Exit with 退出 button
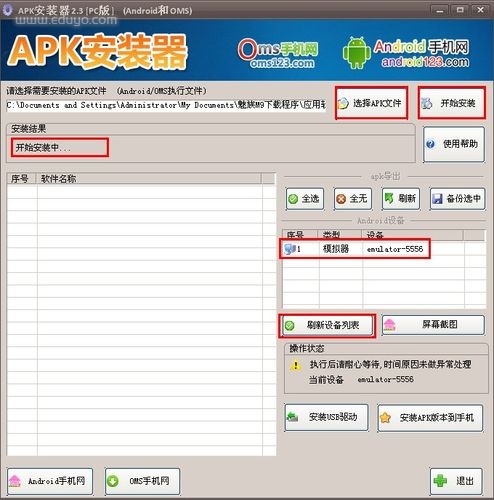Image resolution: width=494 pixels, height=500 pixels. pos(456,481)
